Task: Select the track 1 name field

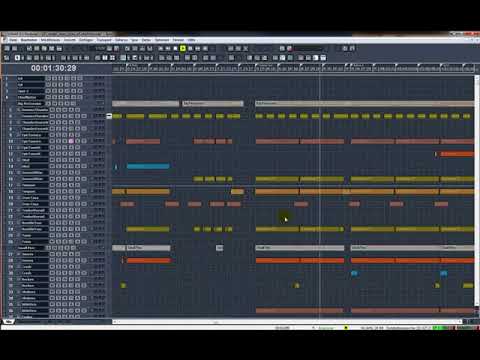Action: [31, 78]
